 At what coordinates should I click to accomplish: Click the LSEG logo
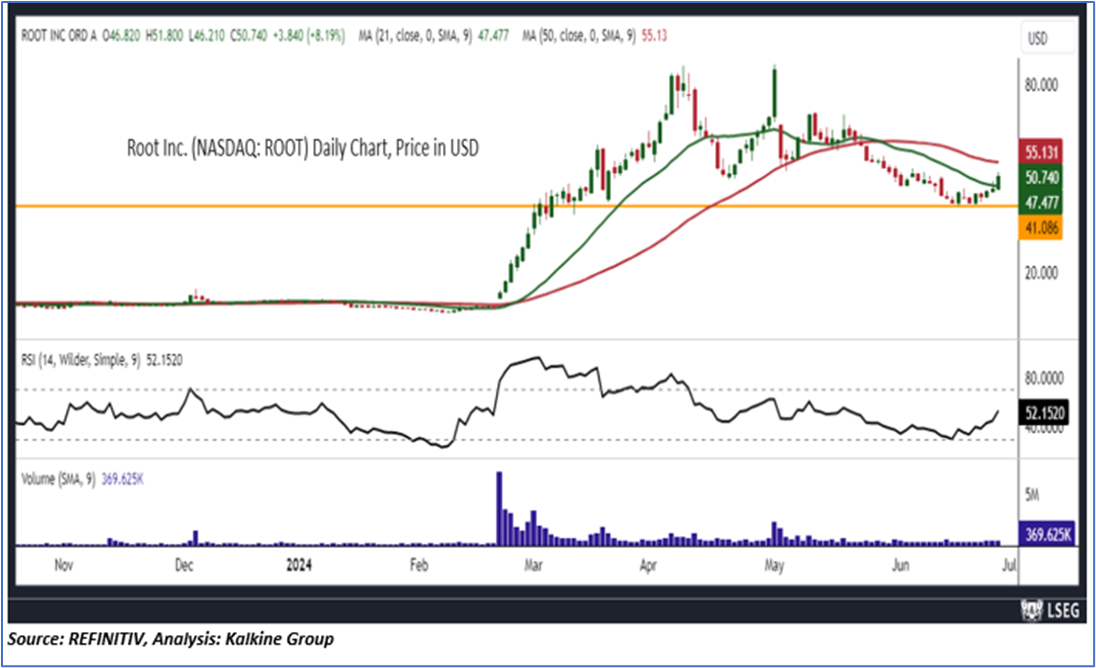[1050, 610]
